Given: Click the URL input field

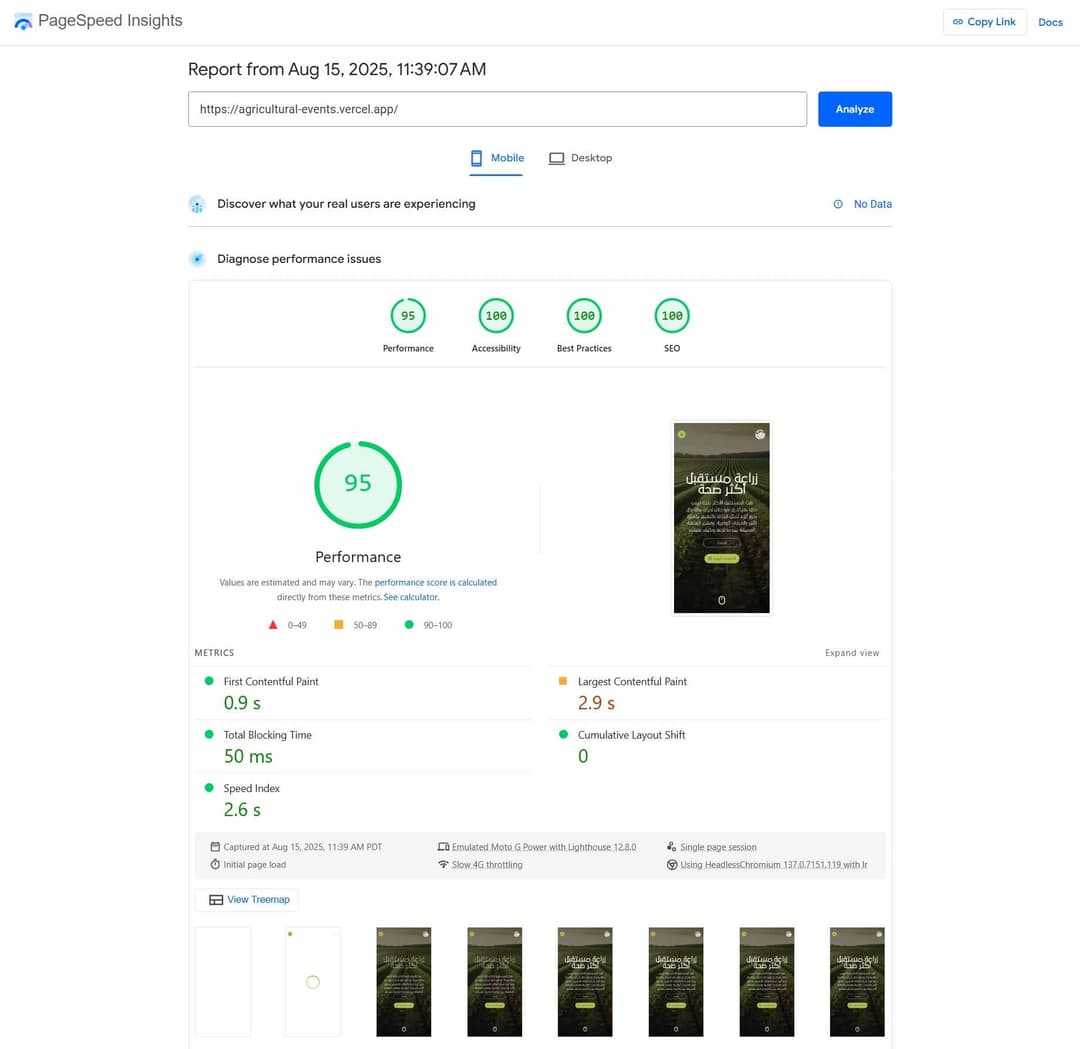Looking at the screenshot, I should pyautogui.click(x=497, y=109).
